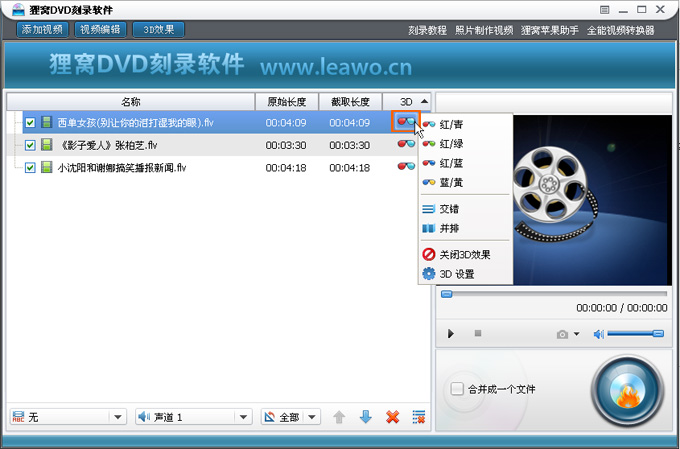Enable the 合并成一个文件 checkbox
This screenshot has height=449, width=680.
pos(457,388)
